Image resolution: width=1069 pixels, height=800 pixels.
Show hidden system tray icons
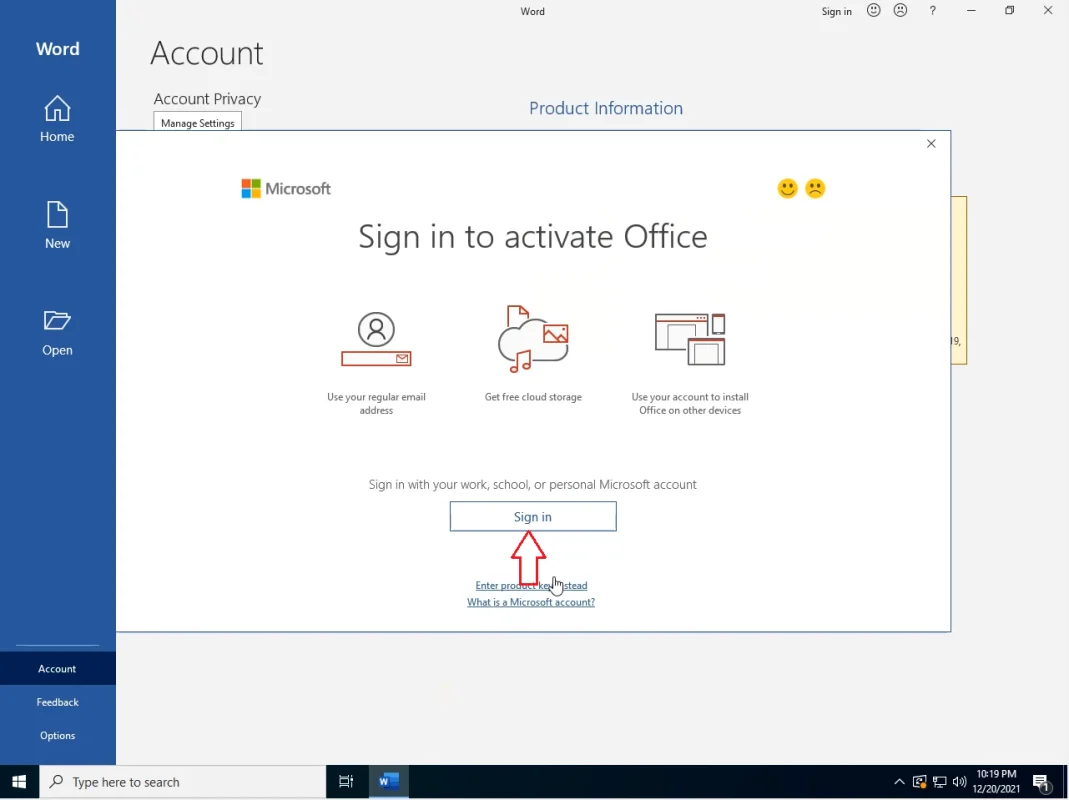(899, 782)
